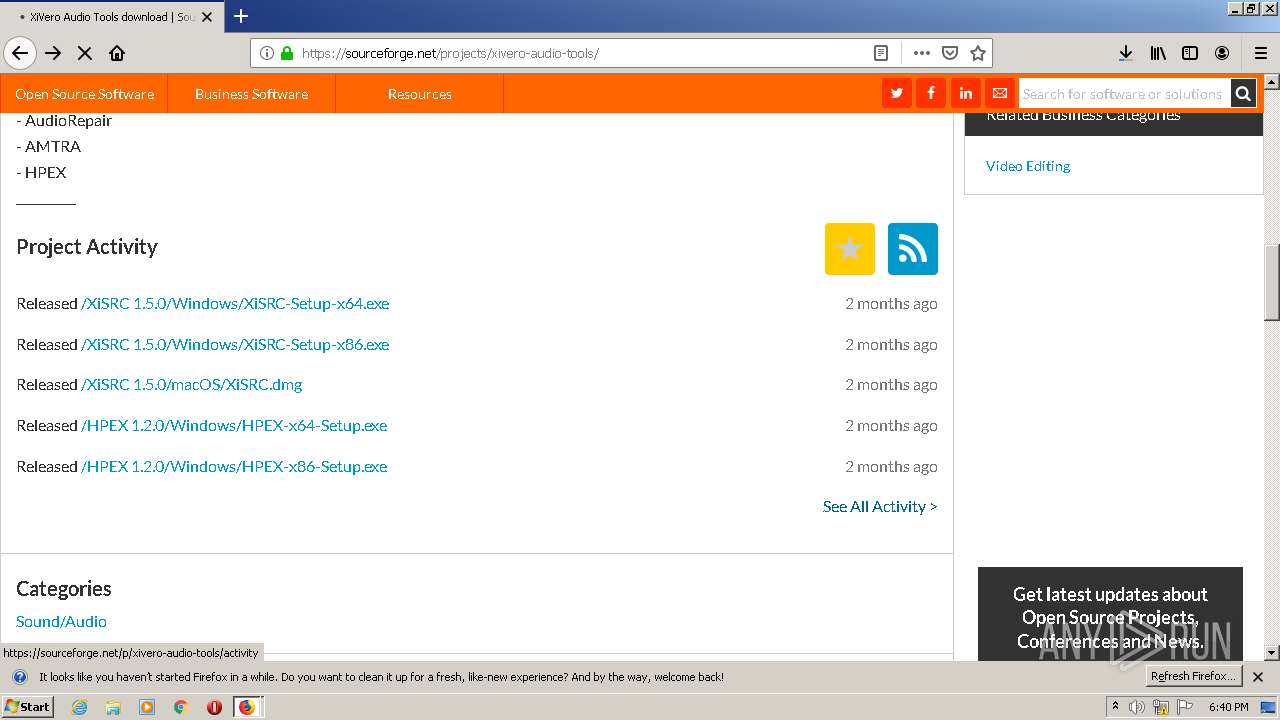
Task: Open the Sound/Audio category link
Action: click(x=61, y=621)
